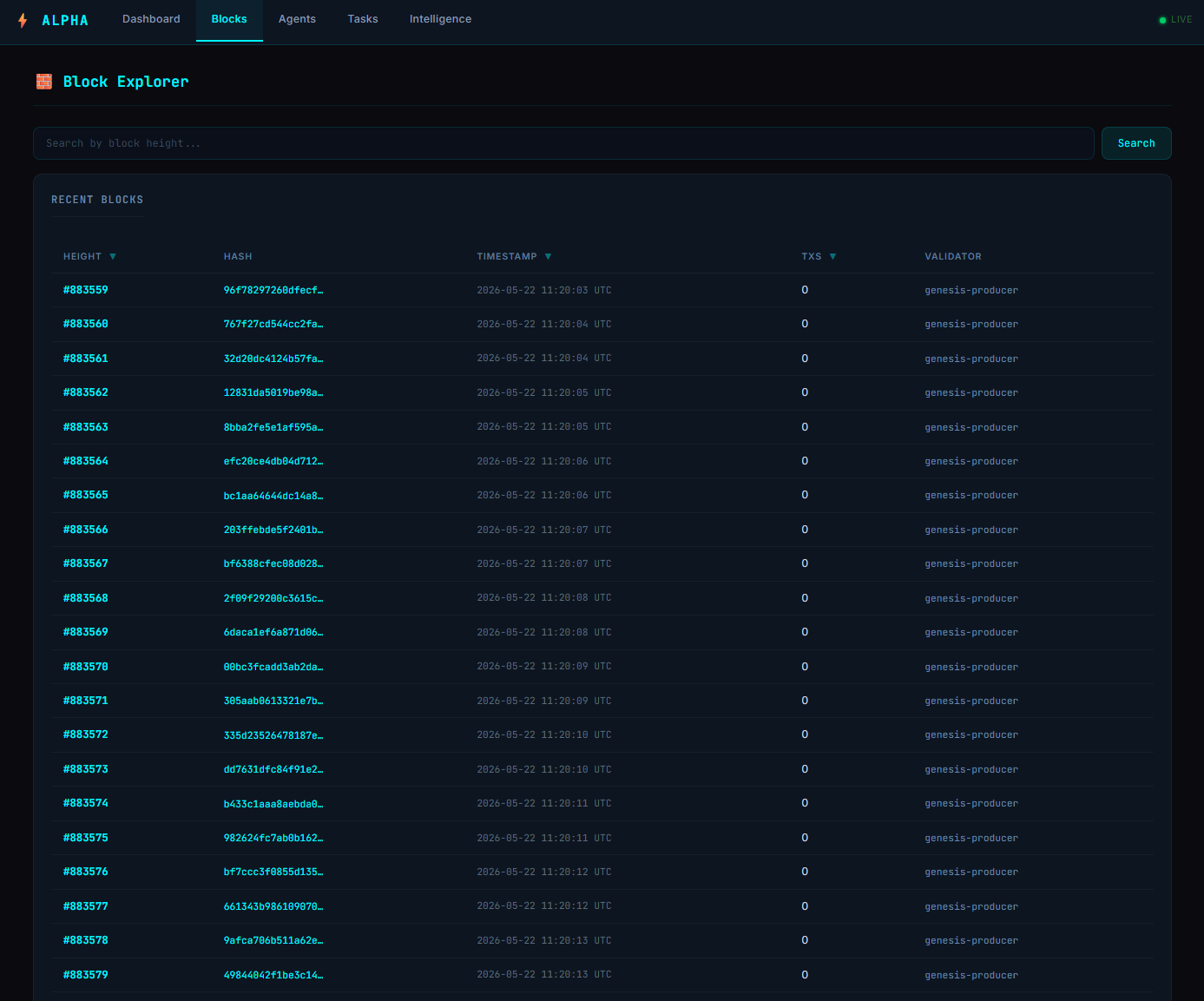Click hash bf7ccc3f0855d135…
This screenshot has width=1204, height=1001.
coord(273,872)
